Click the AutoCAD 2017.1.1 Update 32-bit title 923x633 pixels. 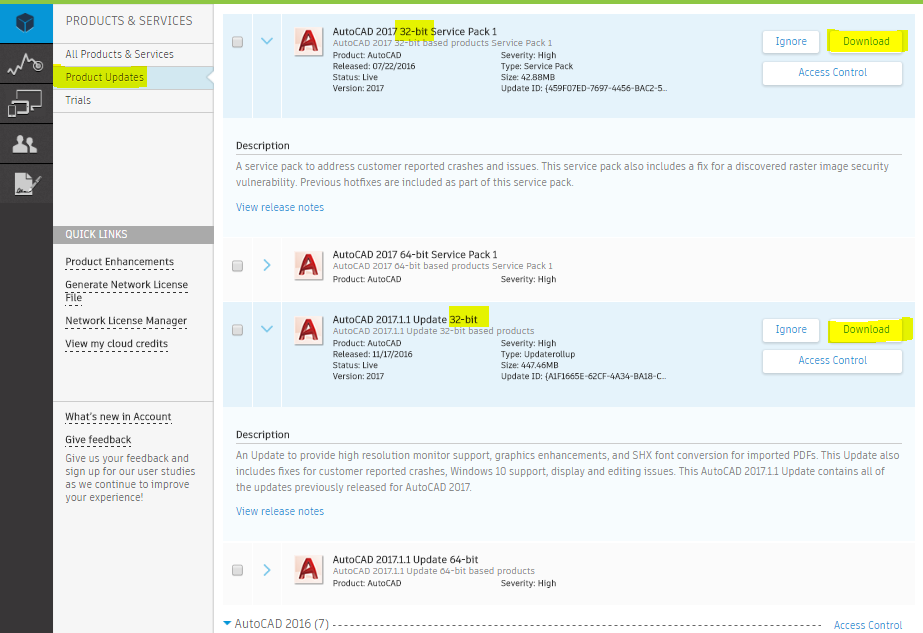[x=405, y=319]
